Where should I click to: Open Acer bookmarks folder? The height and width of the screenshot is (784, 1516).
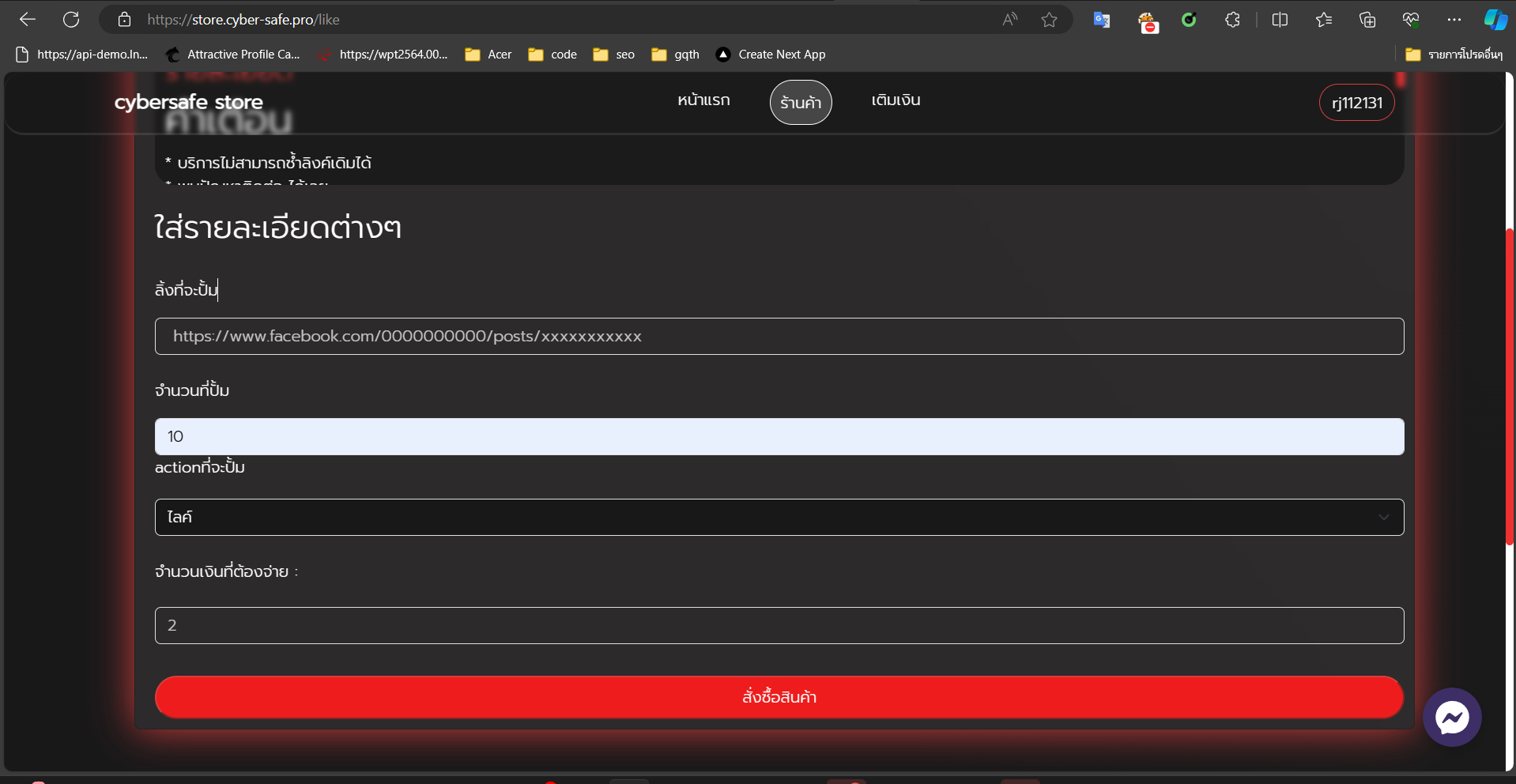click(488, 55)
